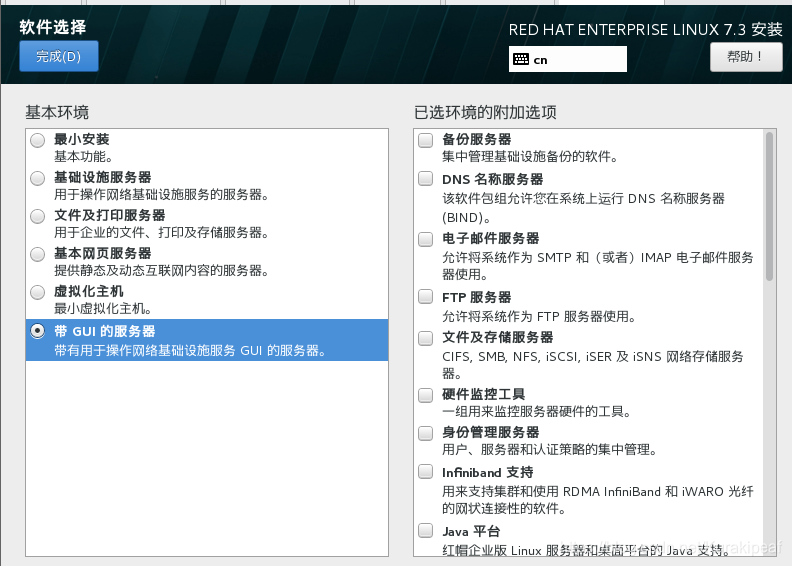Click the 软件选择 page title
The image size is (792, 566).
pyautogui.click(x=53, y=27)
